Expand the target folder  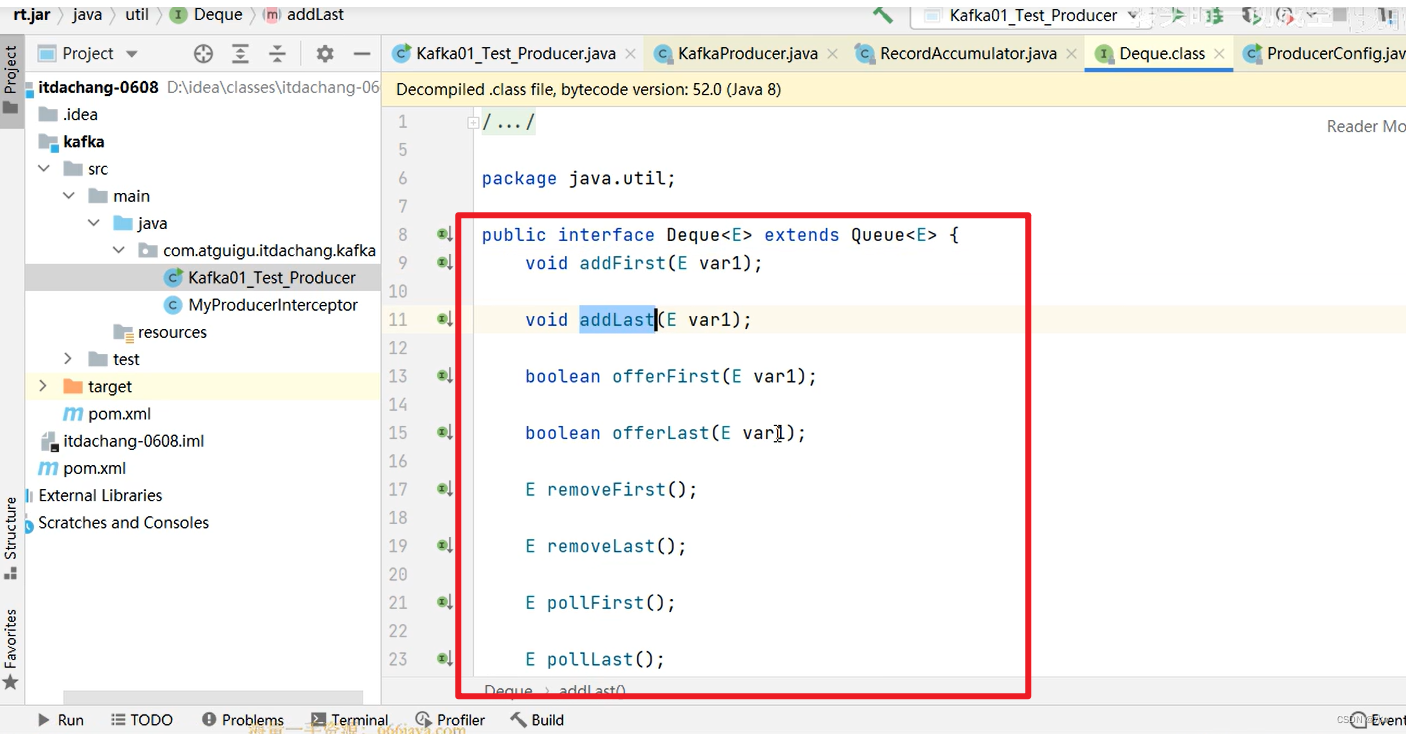pyautogui.click(x=43, y=386)
